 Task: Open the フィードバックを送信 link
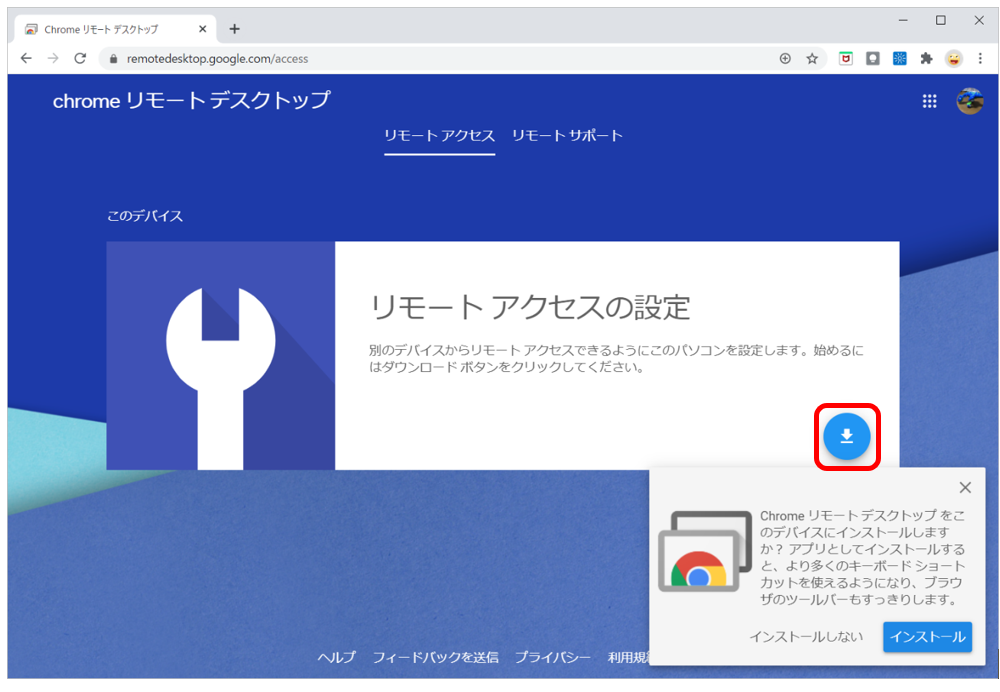click(436, 657)
